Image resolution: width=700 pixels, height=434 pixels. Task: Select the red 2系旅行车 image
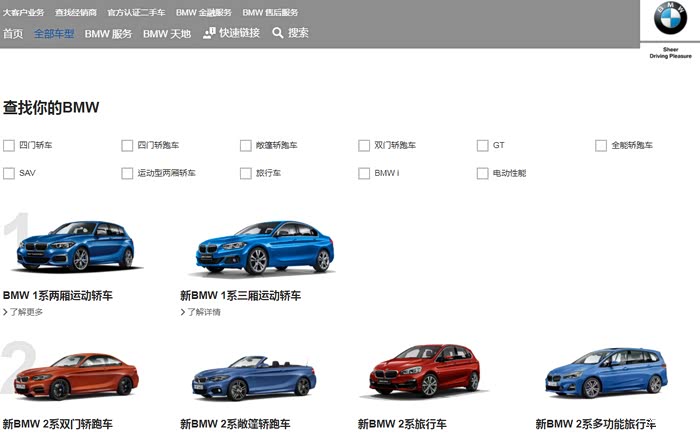425,371
